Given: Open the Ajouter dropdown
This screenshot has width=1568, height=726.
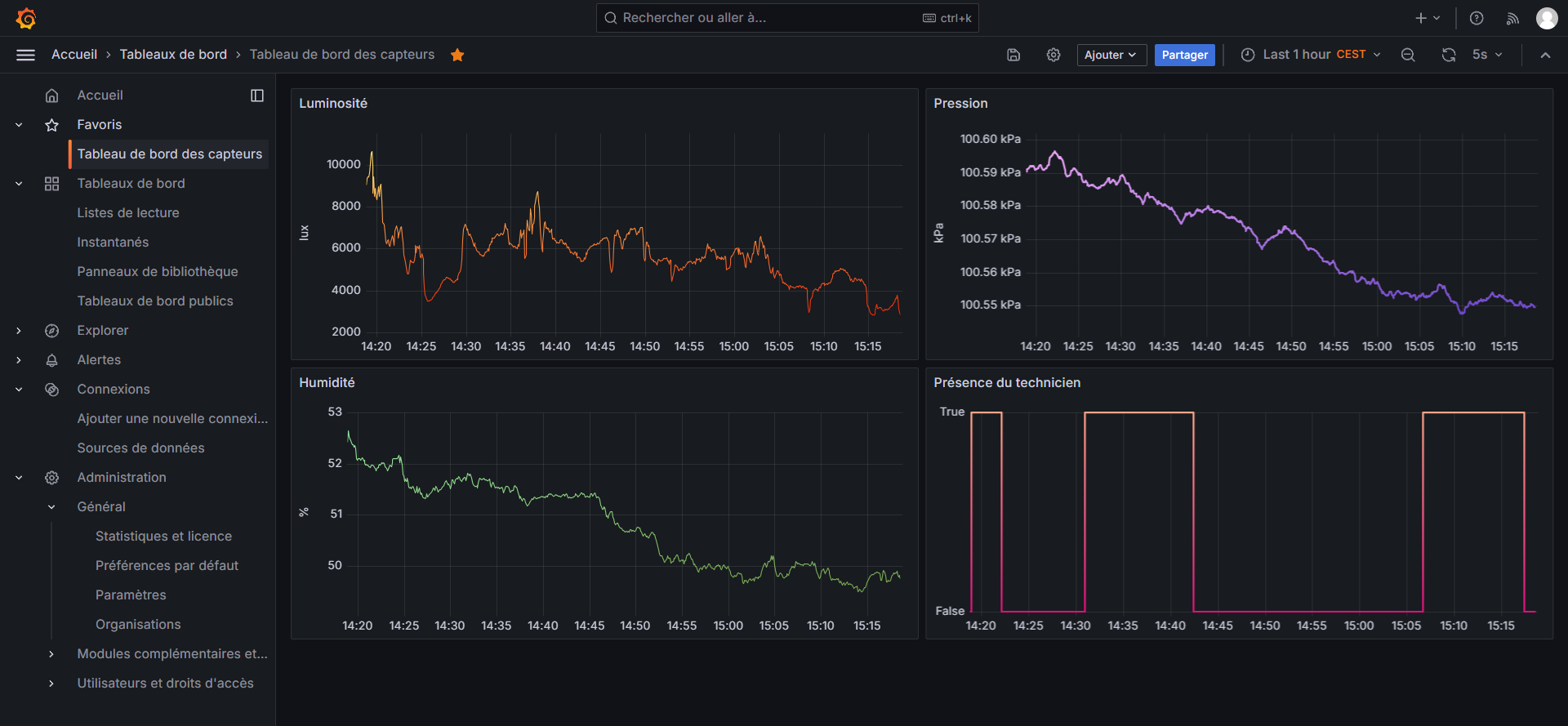Looking at the screenshot, I should [x=1111, y=55].
